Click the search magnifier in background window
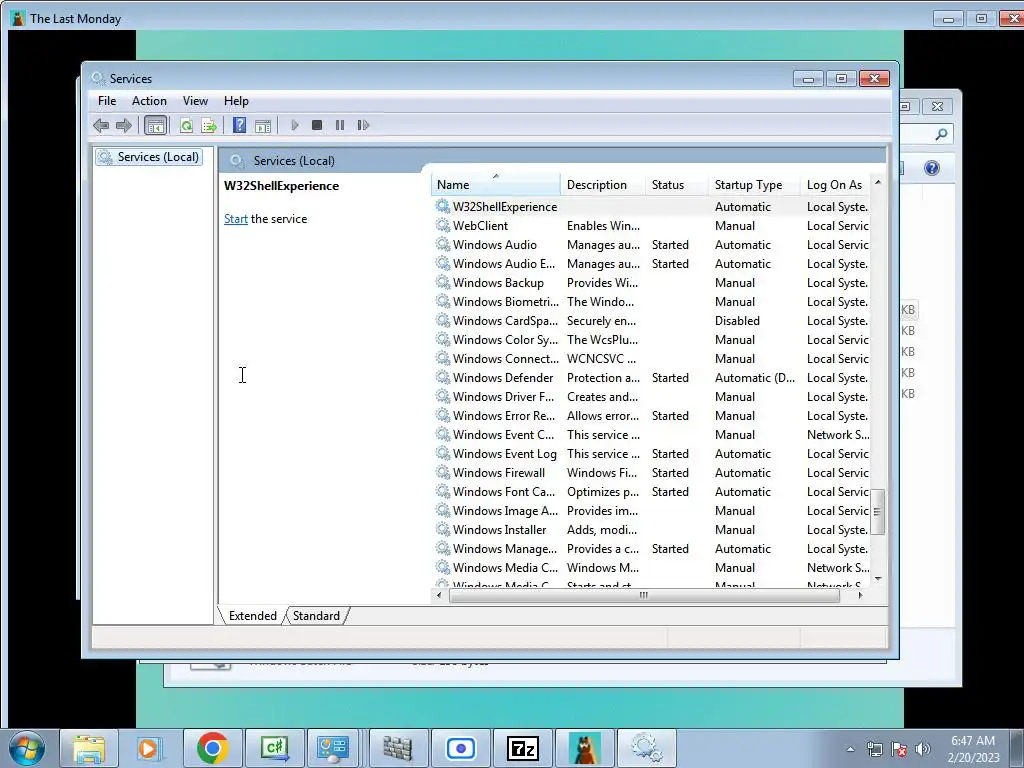Viewport: 1024px width, 768px height. 941,134
